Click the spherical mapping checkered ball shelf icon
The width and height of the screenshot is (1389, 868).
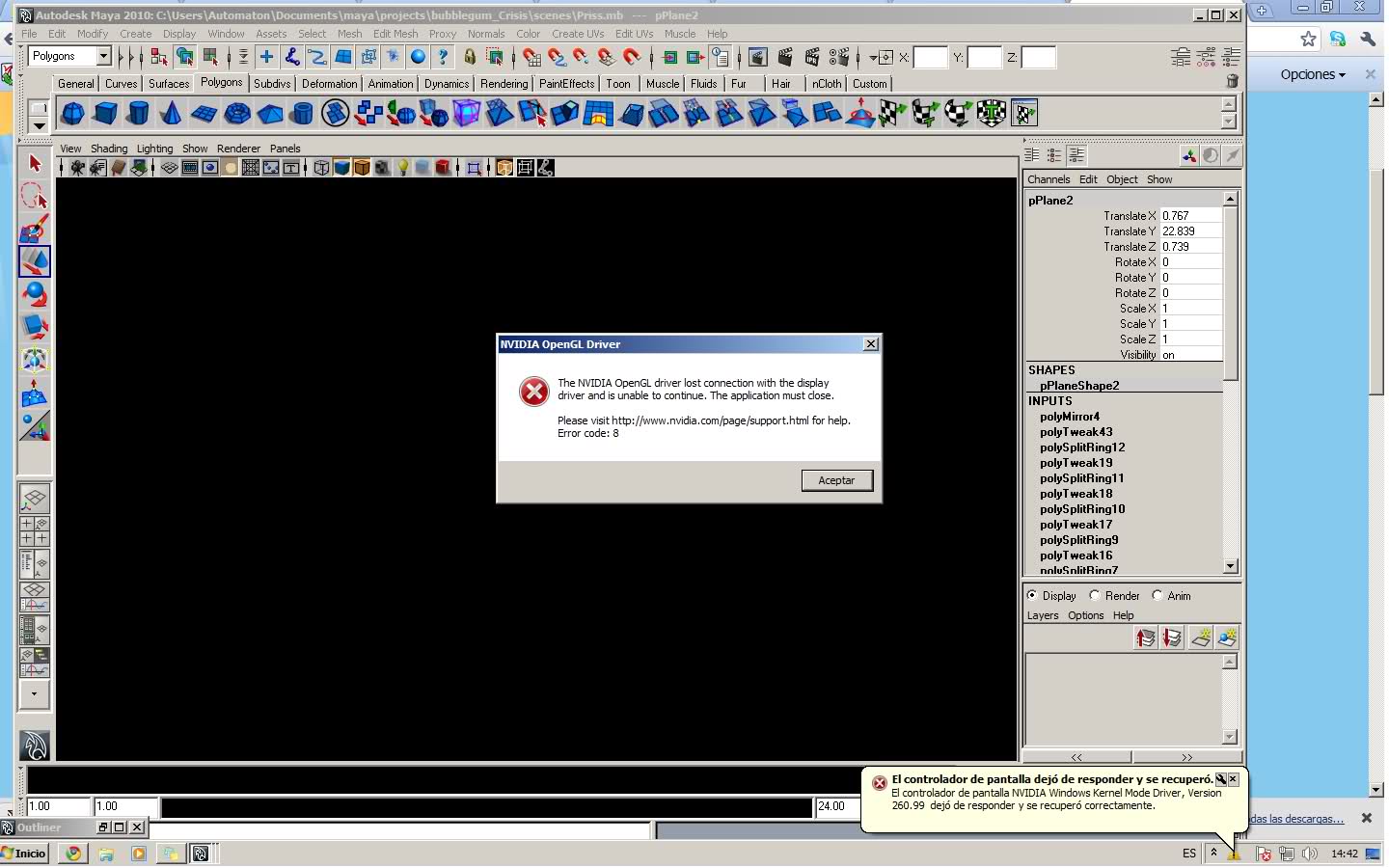(959, 114)
